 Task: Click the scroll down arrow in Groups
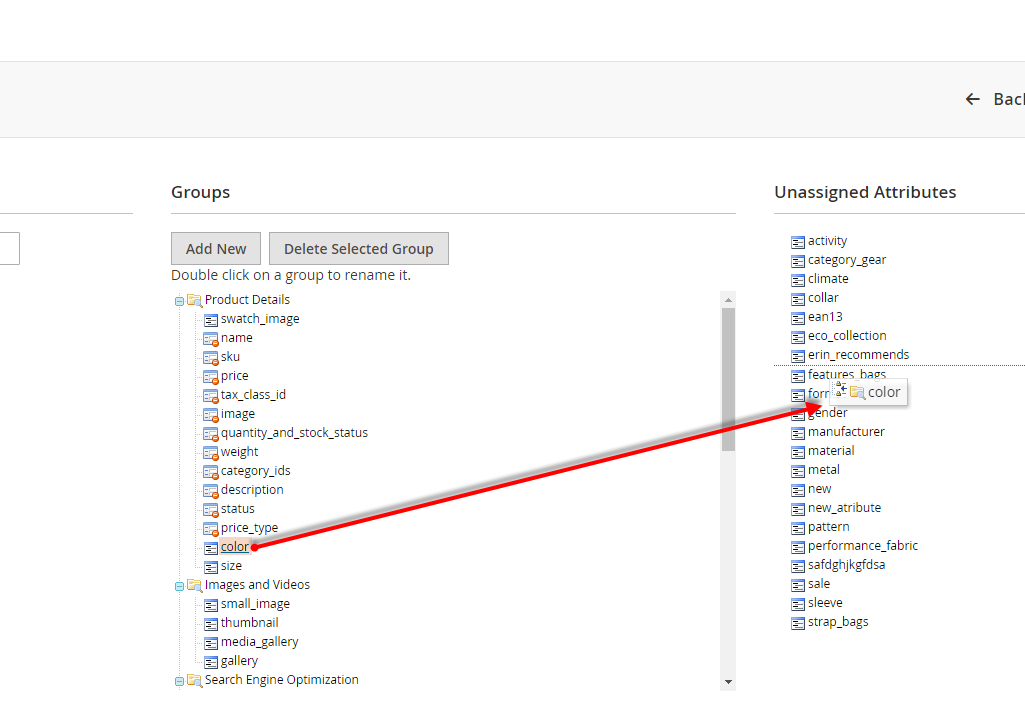tap(728, 682)
